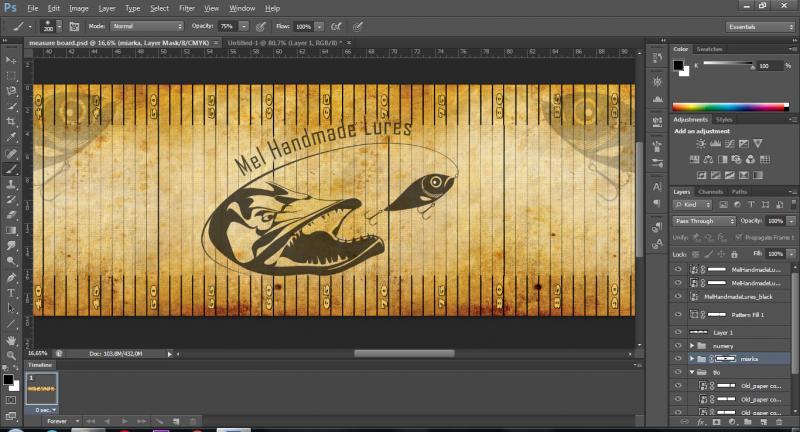Toggle visibility of the miarka group
Screen dimensions: 800x432
(x=679, y=358)
